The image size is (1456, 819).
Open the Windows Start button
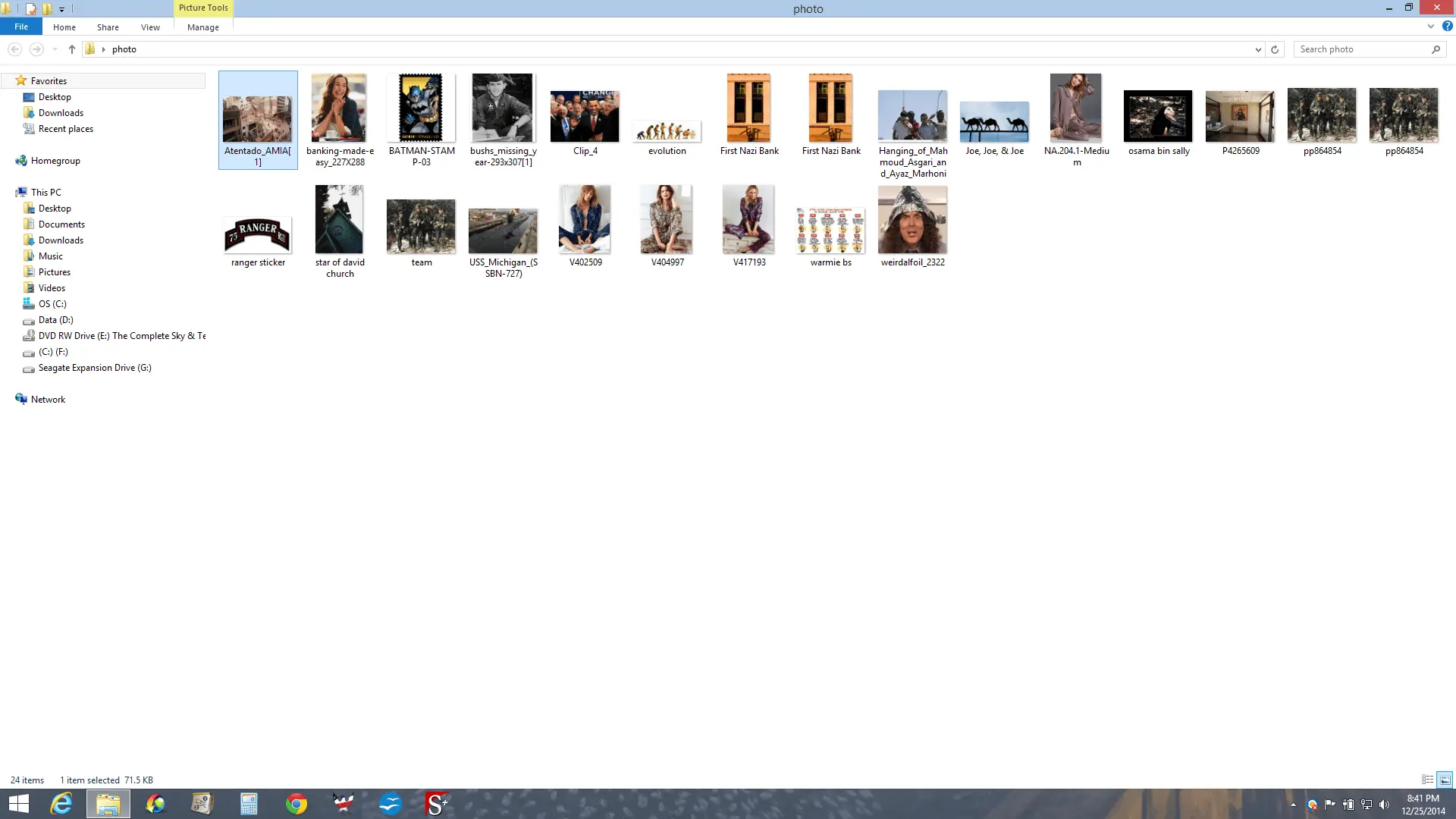pos(18,804)
